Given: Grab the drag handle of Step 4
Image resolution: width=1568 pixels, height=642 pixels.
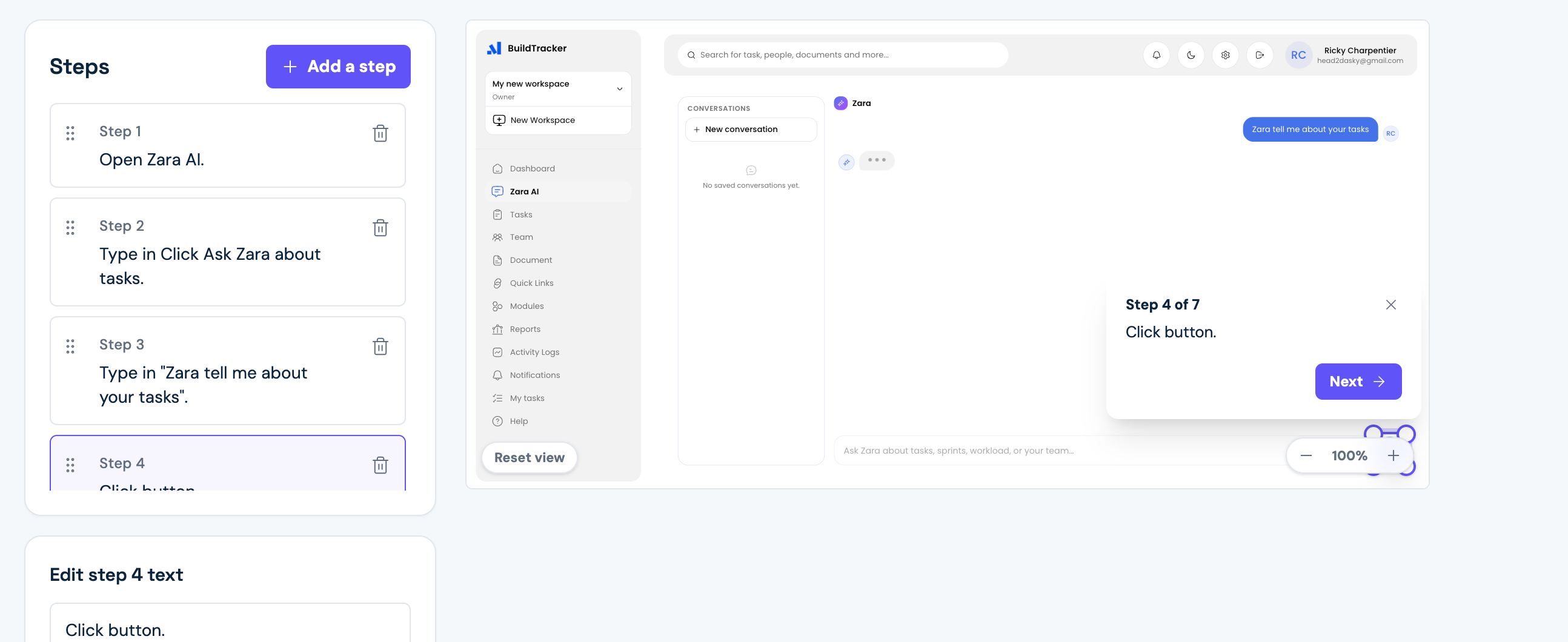Looking at the screenshot, I should (71, 465).
